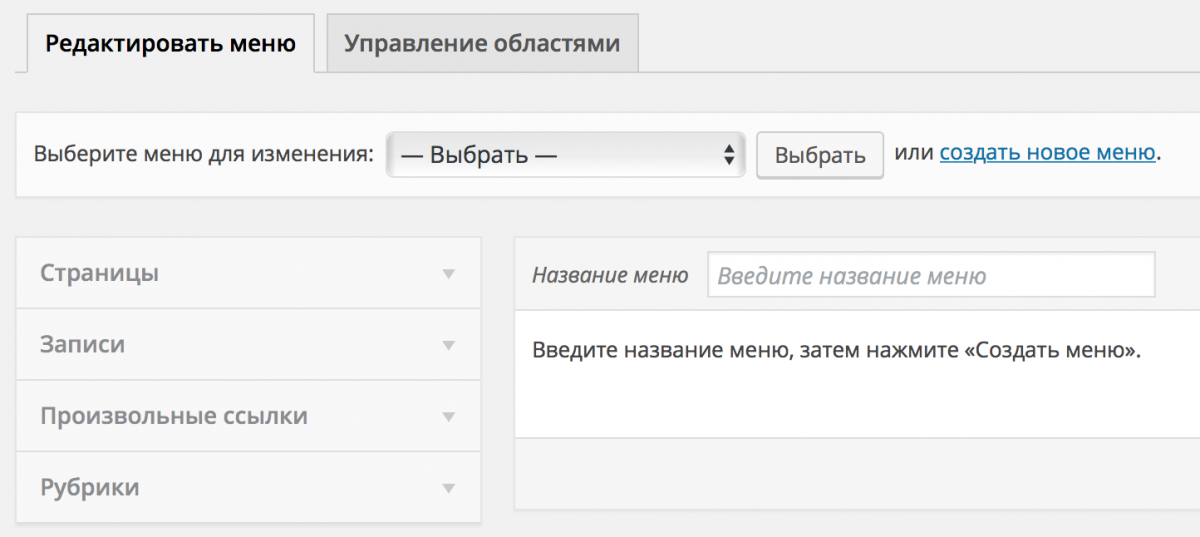Follow the «создать новое меню» link

[1047, 153]
